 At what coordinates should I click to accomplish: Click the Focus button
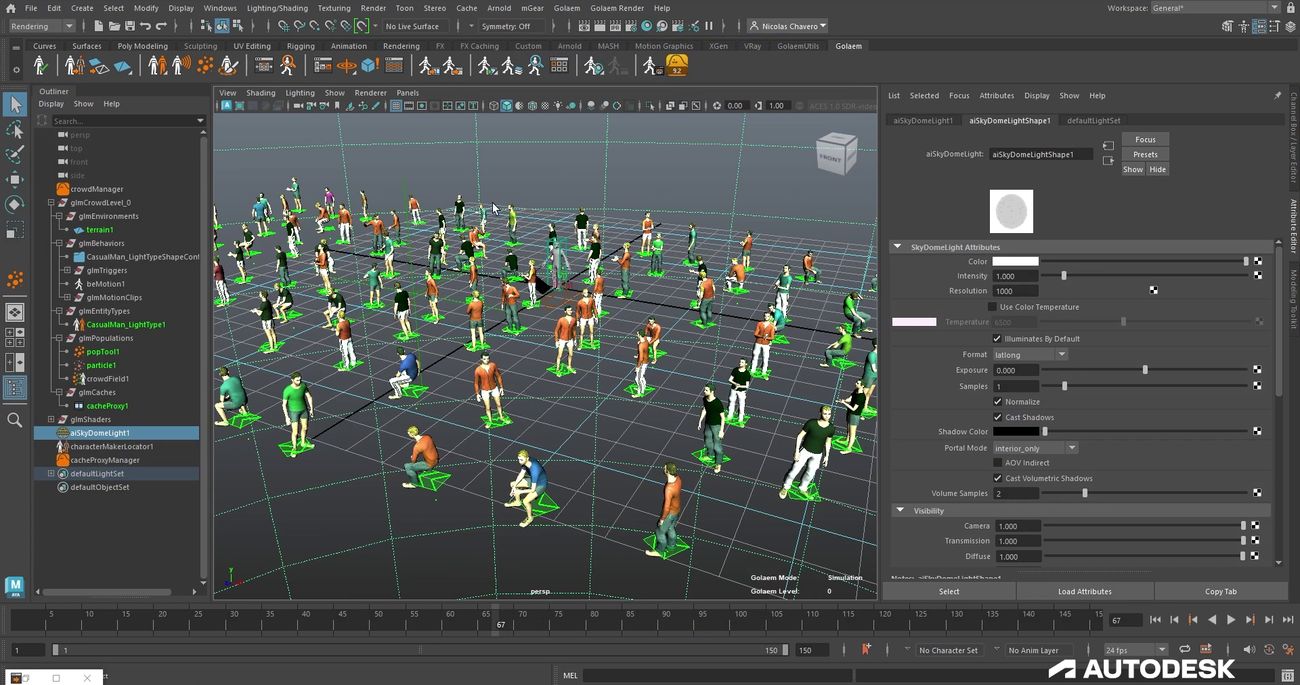tap(1145, 140)
